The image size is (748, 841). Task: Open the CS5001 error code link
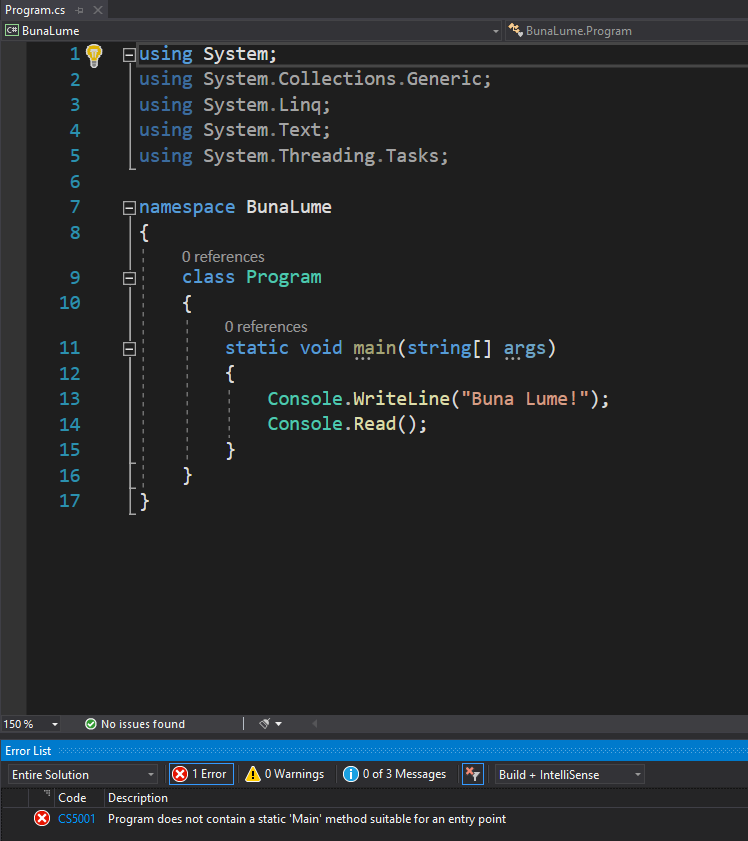pyautogui.click(x=74, y=819)
